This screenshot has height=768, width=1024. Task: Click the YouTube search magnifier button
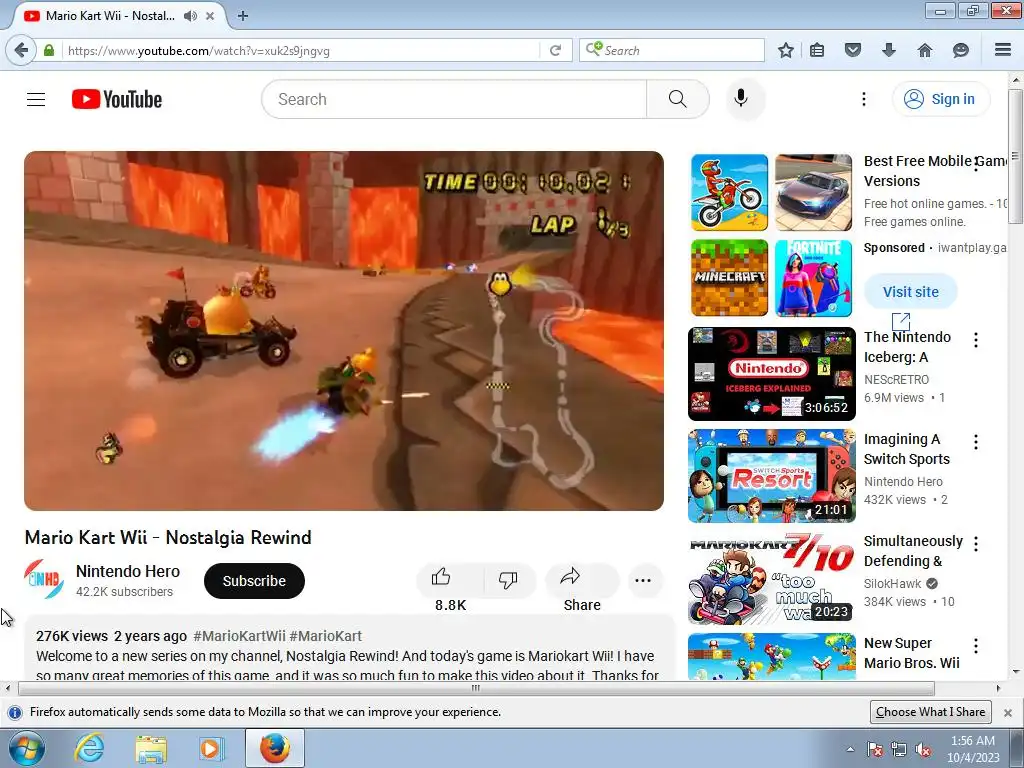point(678,99)
